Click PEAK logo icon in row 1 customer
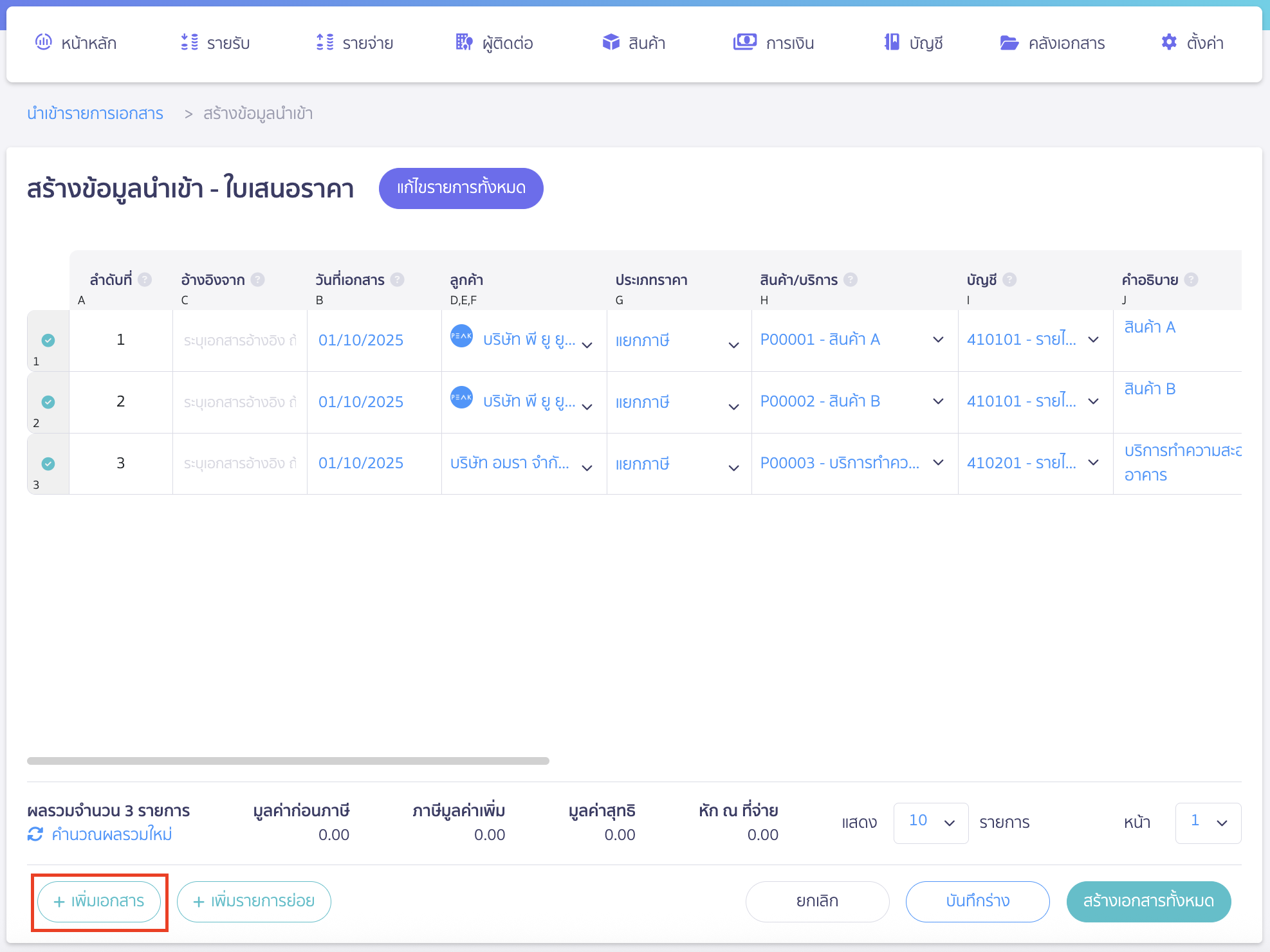1270x952 pixels. click(x=461, y=336)
